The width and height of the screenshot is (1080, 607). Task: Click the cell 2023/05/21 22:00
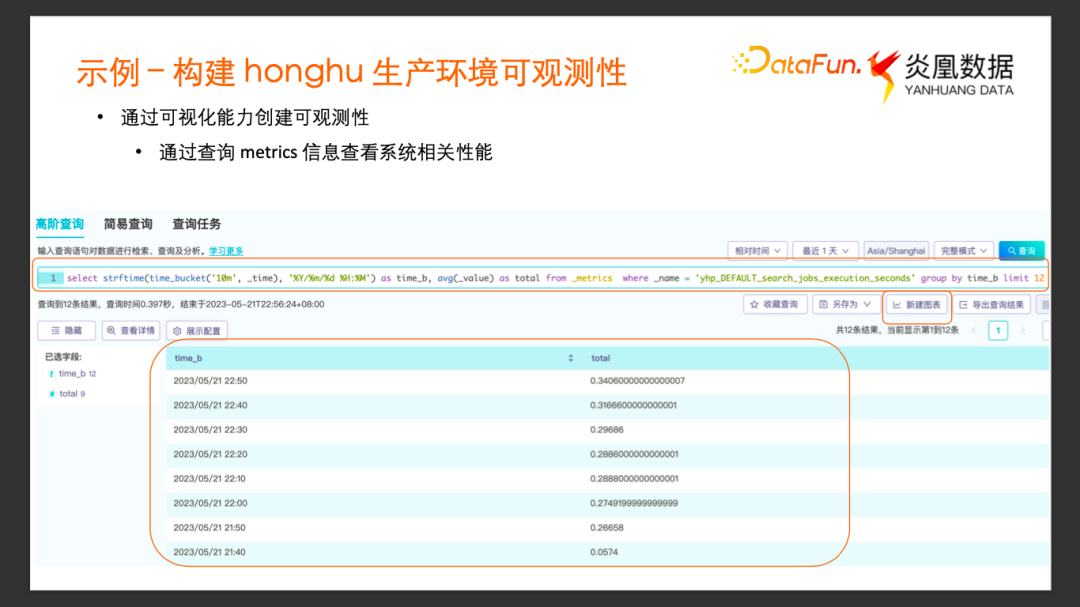coord(210,503)
